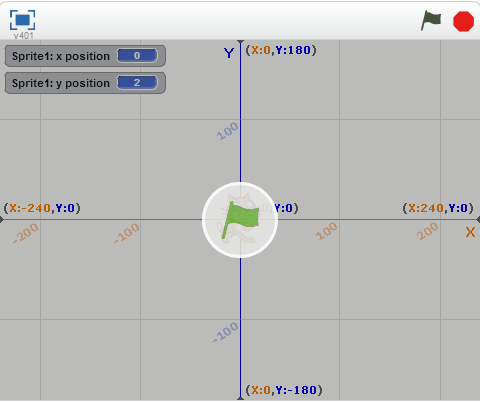The width and height of the screenshot is (480, 402).
Task: Click the orange -100 marker on X axis
Action: click(x=127, y=233)
